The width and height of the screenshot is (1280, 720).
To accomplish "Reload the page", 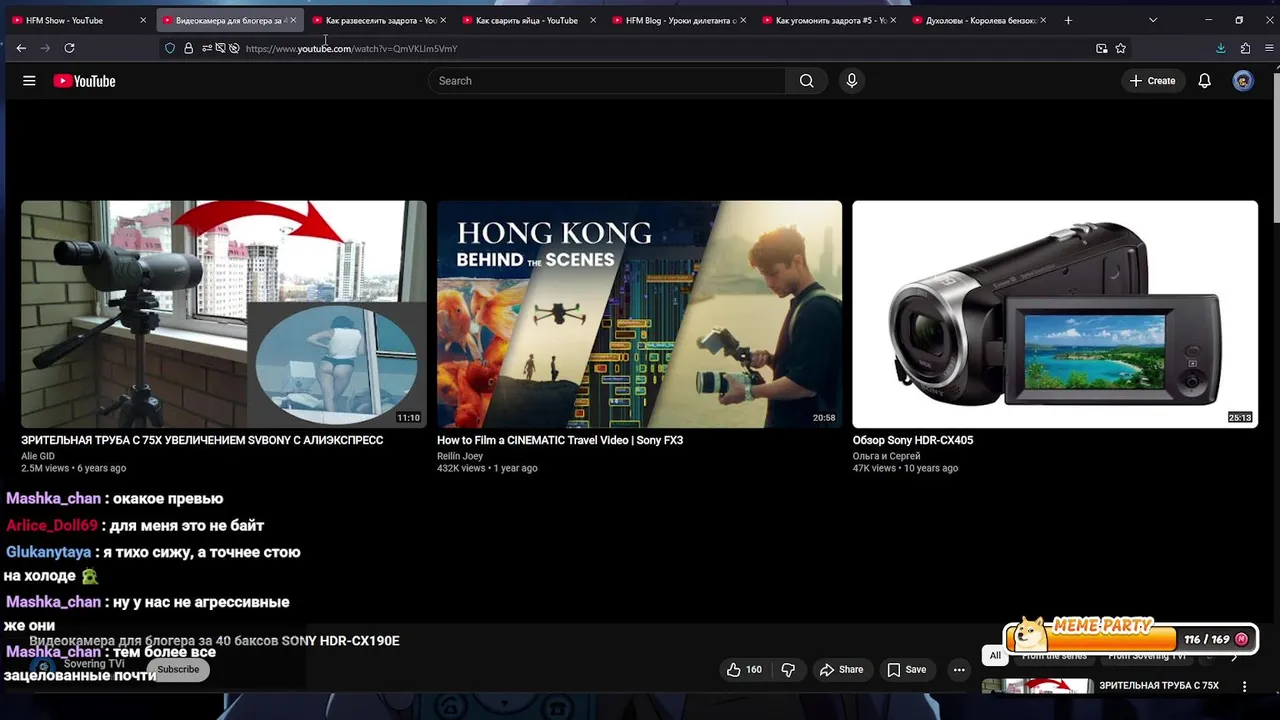I will click(x=69, y=48).
